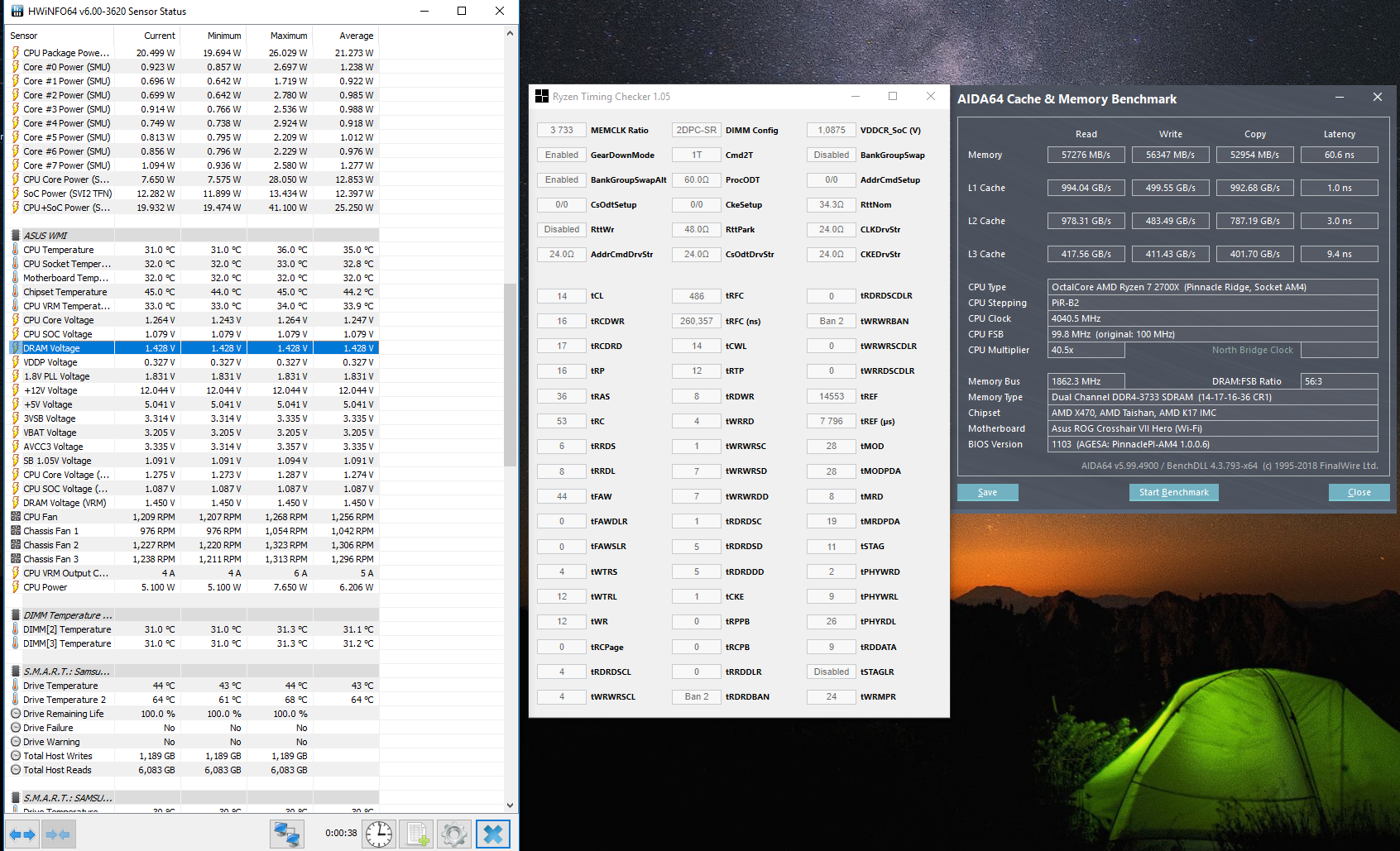Click the HWiNFO scrollbar up arrow
Viewport: 1400px width, 851px height.
510,34
